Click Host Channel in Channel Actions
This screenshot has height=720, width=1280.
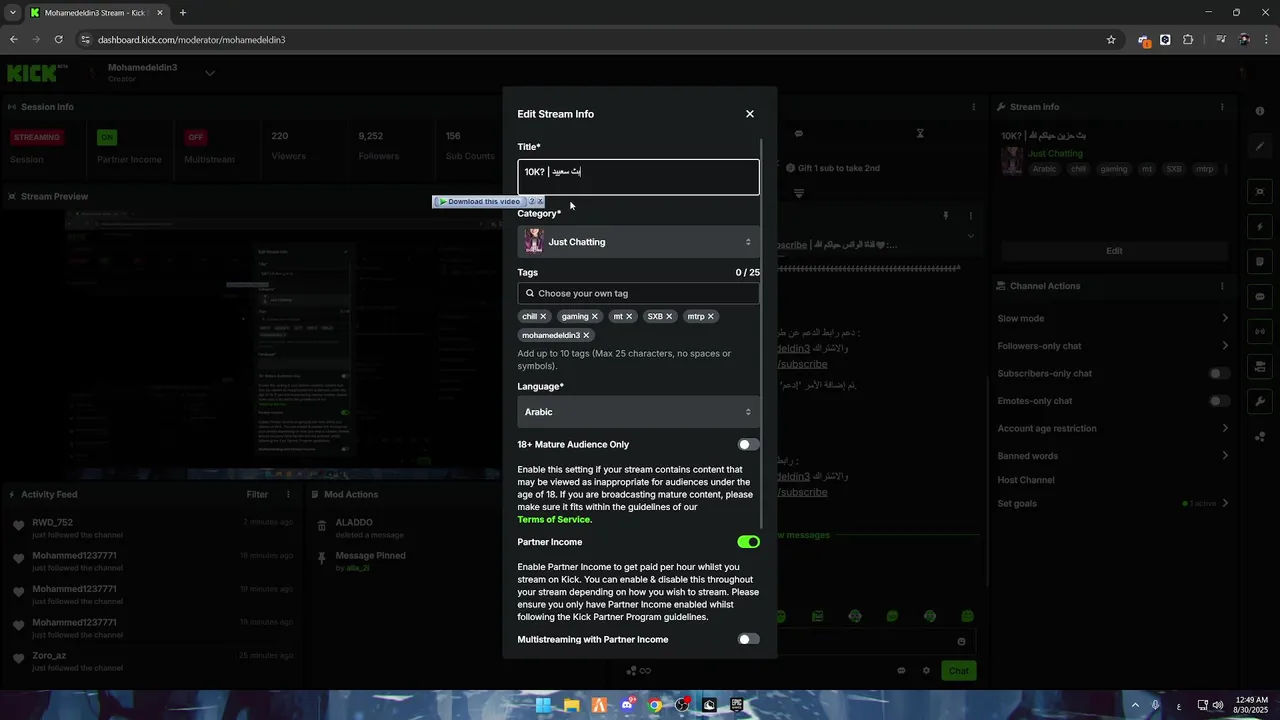[x=1026, y=480]
